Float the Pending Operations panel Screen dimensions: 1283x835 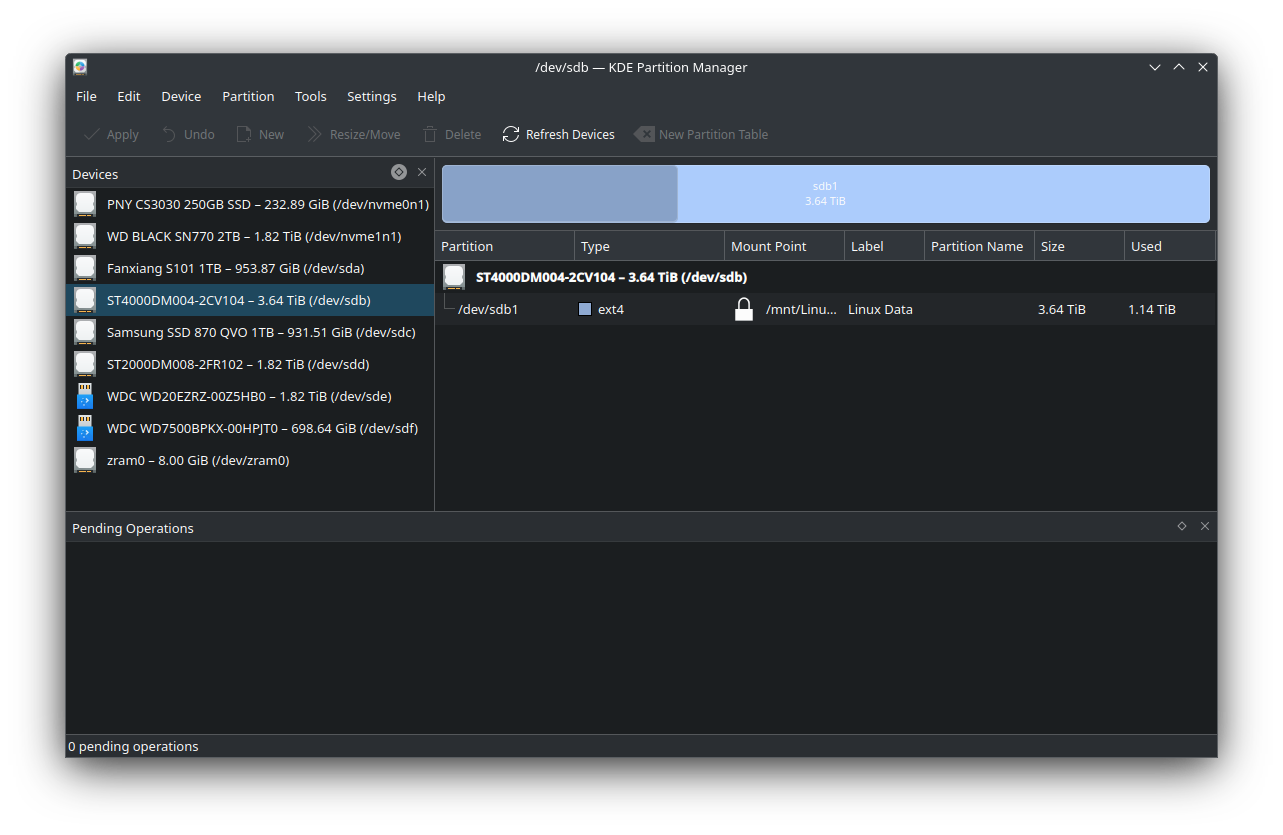coord(1182,526)
